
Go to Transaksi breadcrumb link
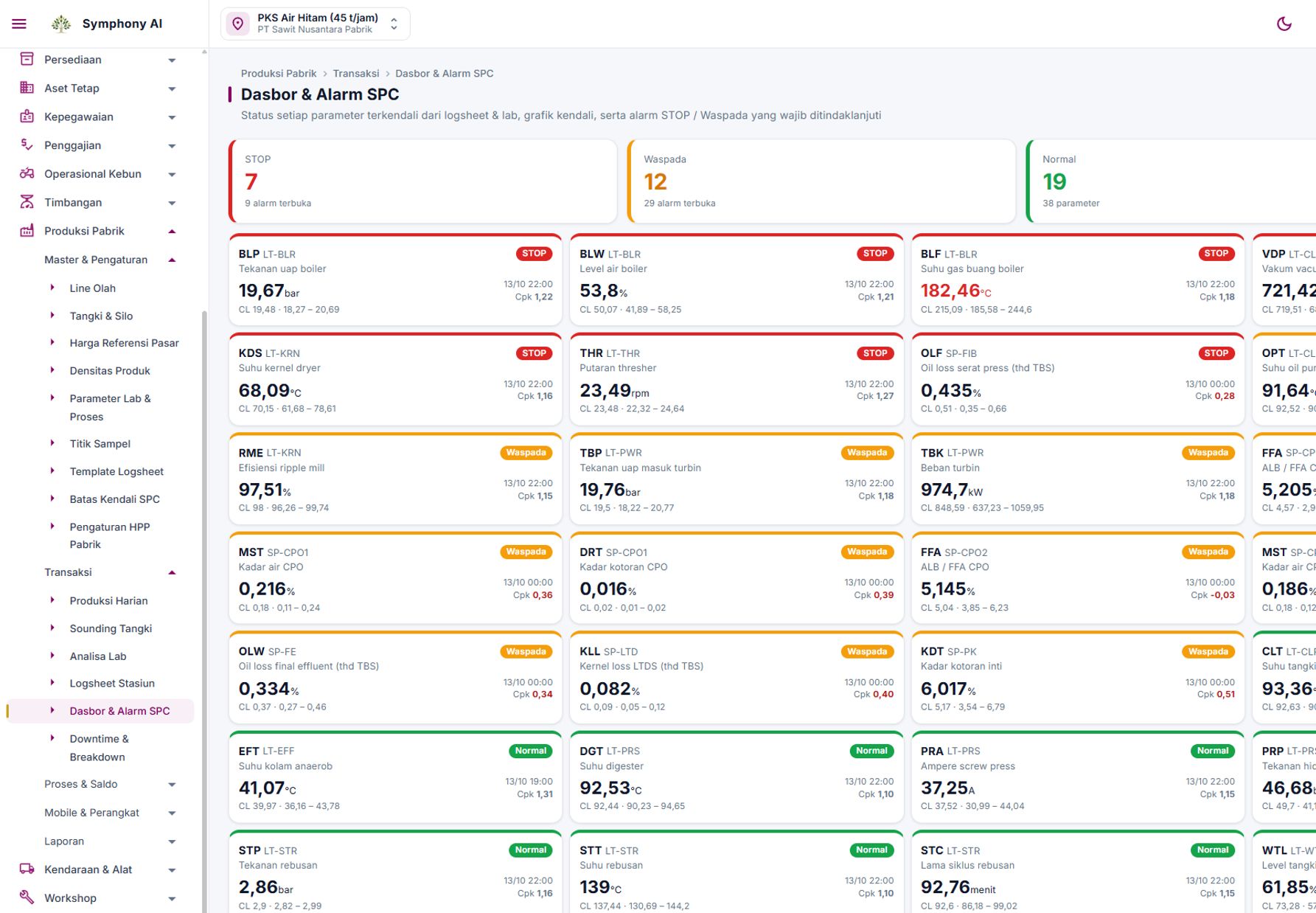pos(355,73)
